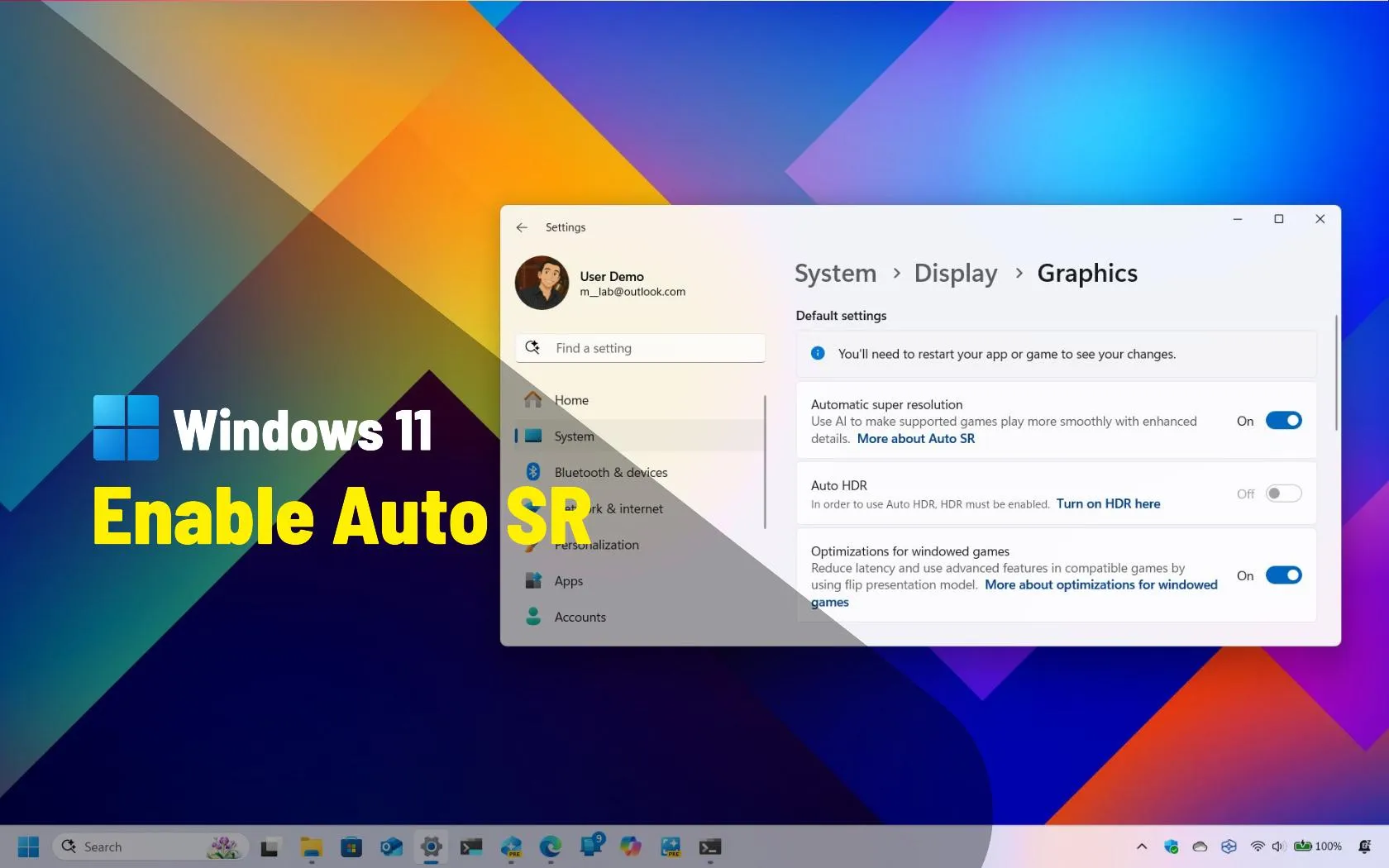Screen dimensions: 1389x868
Task: Click the Wi-Fi network tray icon
Action: point(1258,847)
